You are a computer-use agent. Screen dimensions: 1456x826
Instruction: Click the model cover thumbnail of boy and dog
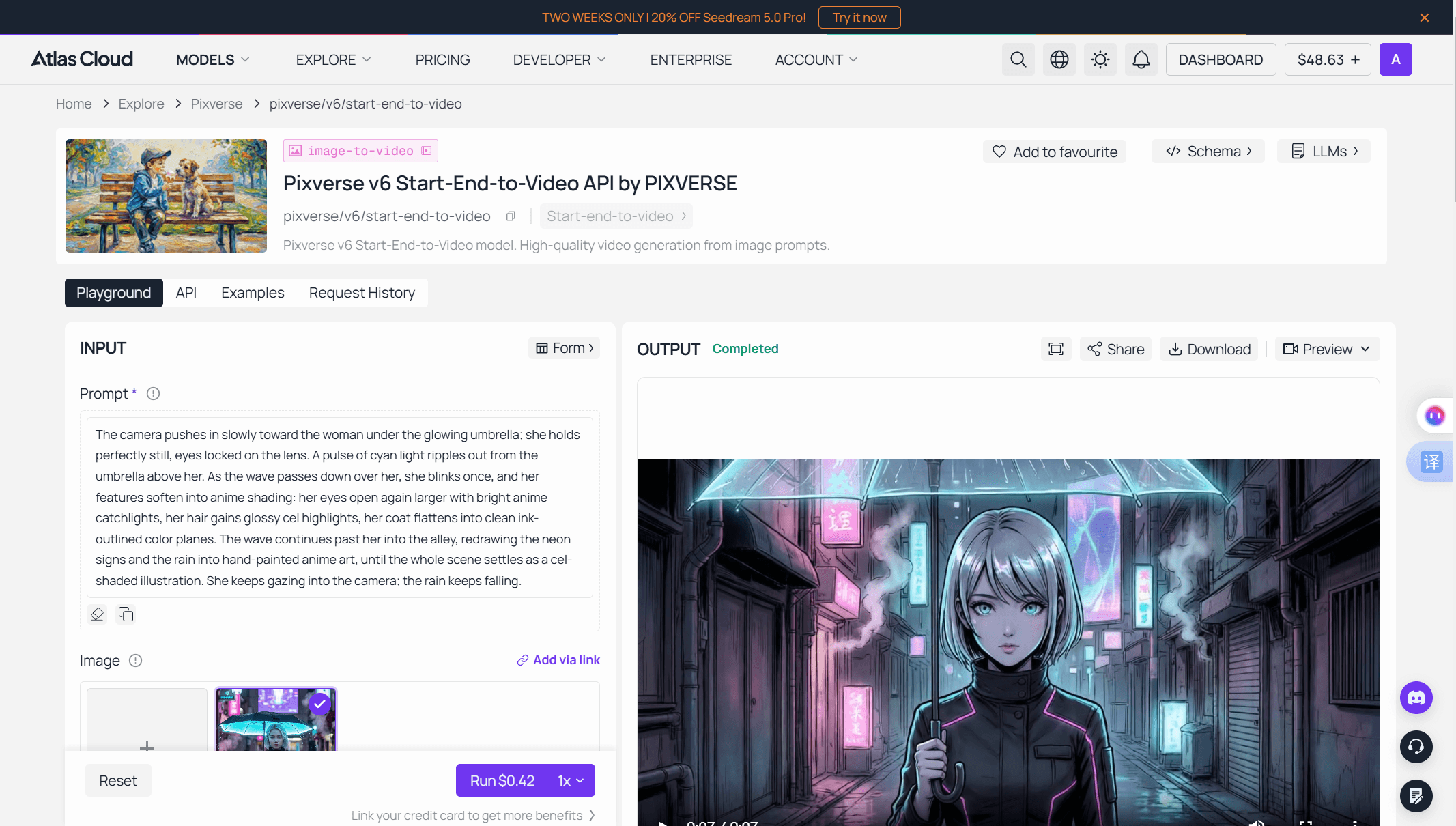tap(166, 196)
